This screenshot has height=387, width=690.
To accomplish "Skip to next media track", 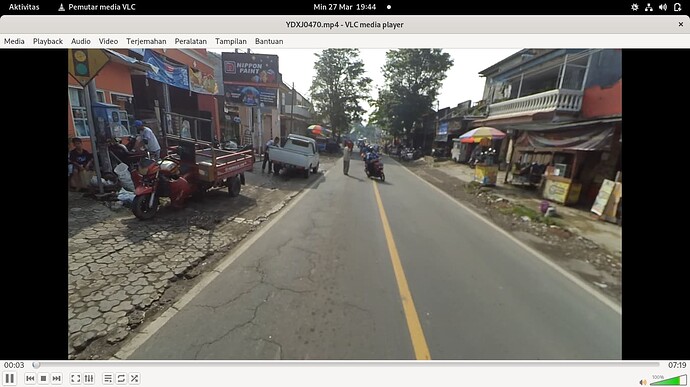I will [56, 378].
